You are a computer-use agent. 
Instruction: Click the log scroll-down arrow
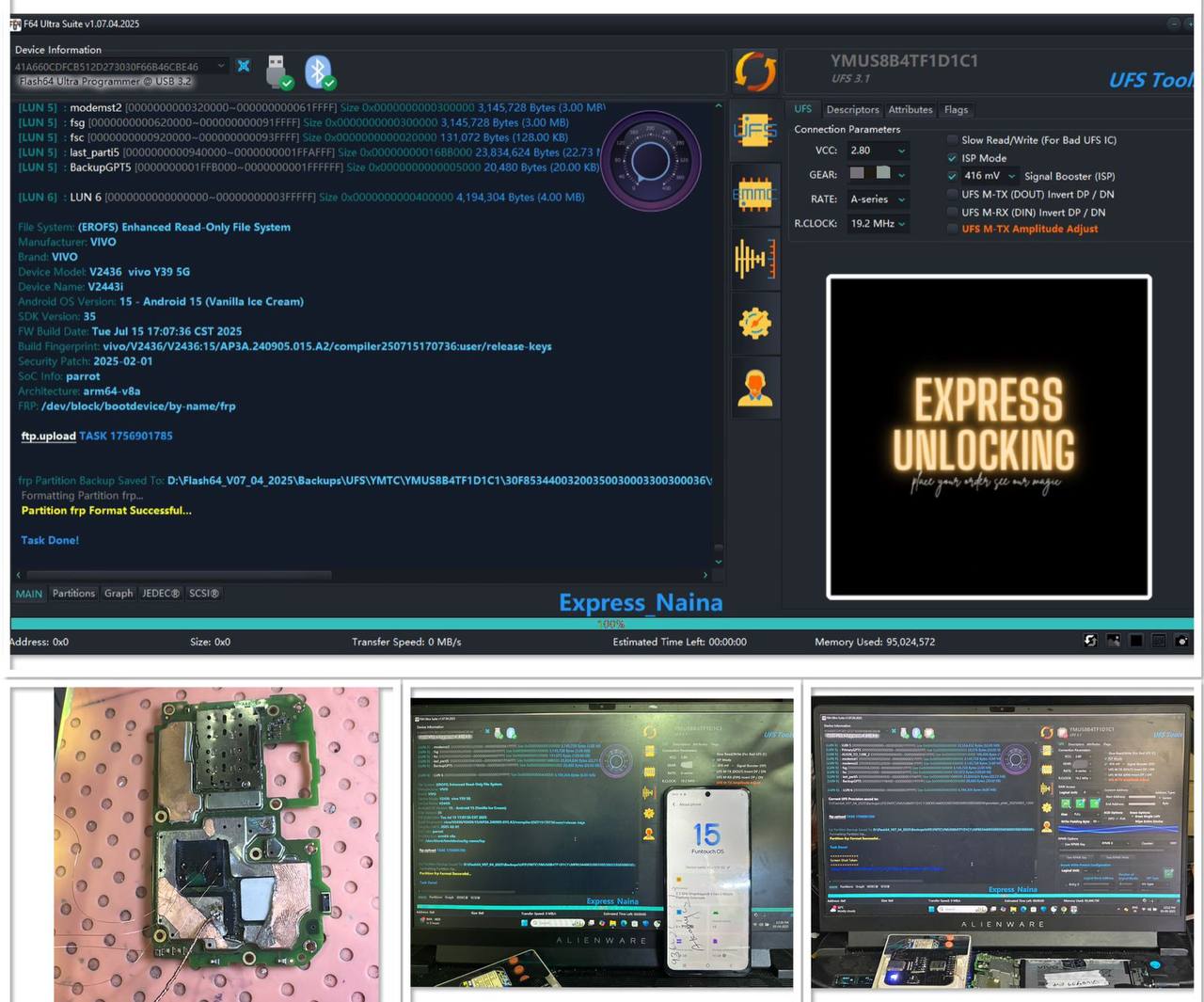[x=719, y=562]
